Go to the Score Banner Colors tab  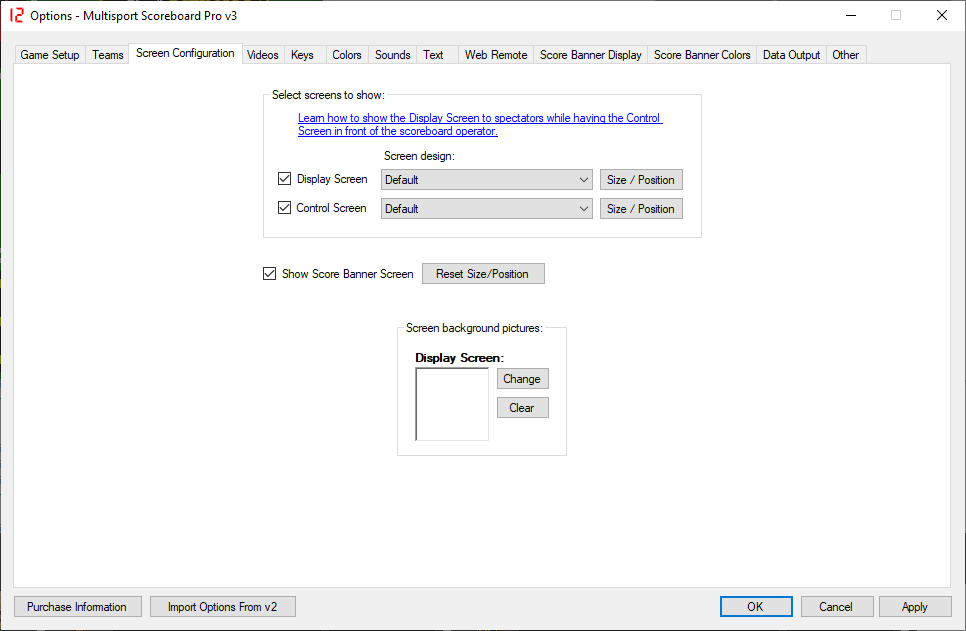[702, 55]
